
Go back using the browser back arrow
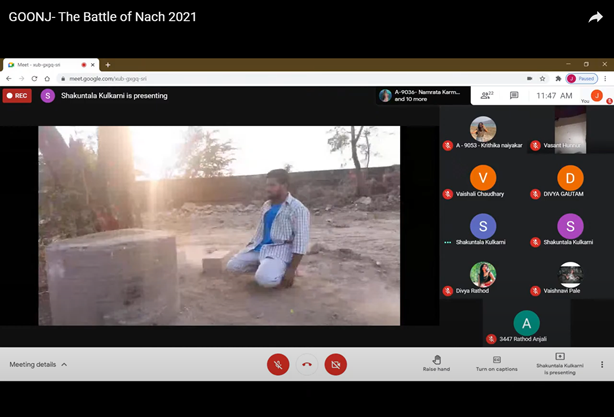point(9,79)
